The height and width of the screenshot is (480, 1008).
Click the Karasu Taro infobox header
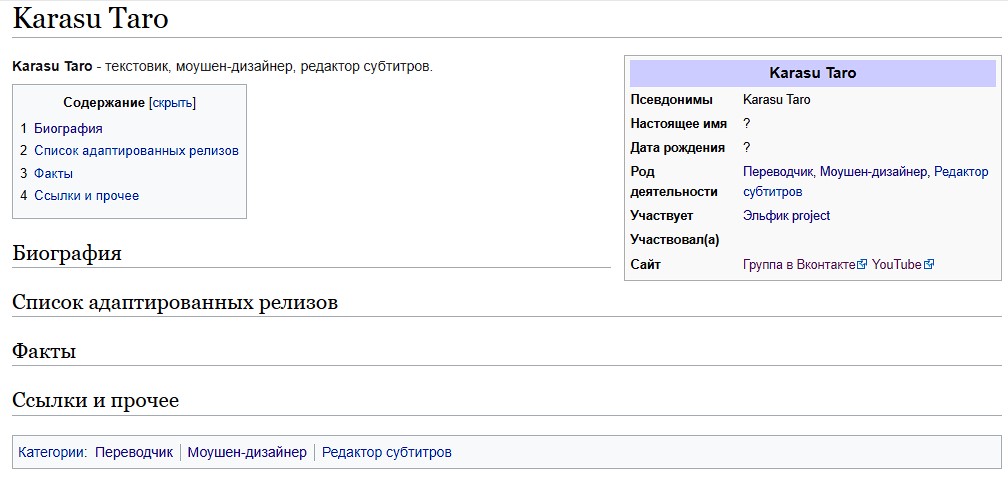point(813,73)
